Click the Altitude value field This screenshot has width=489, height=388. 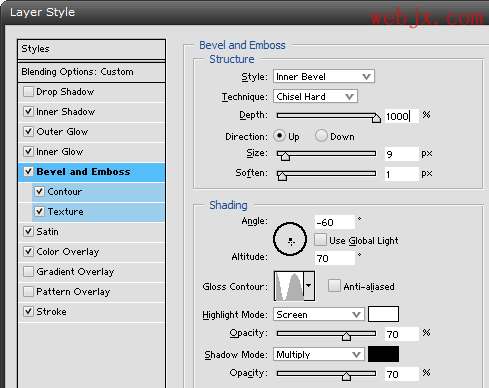(335, 258)
